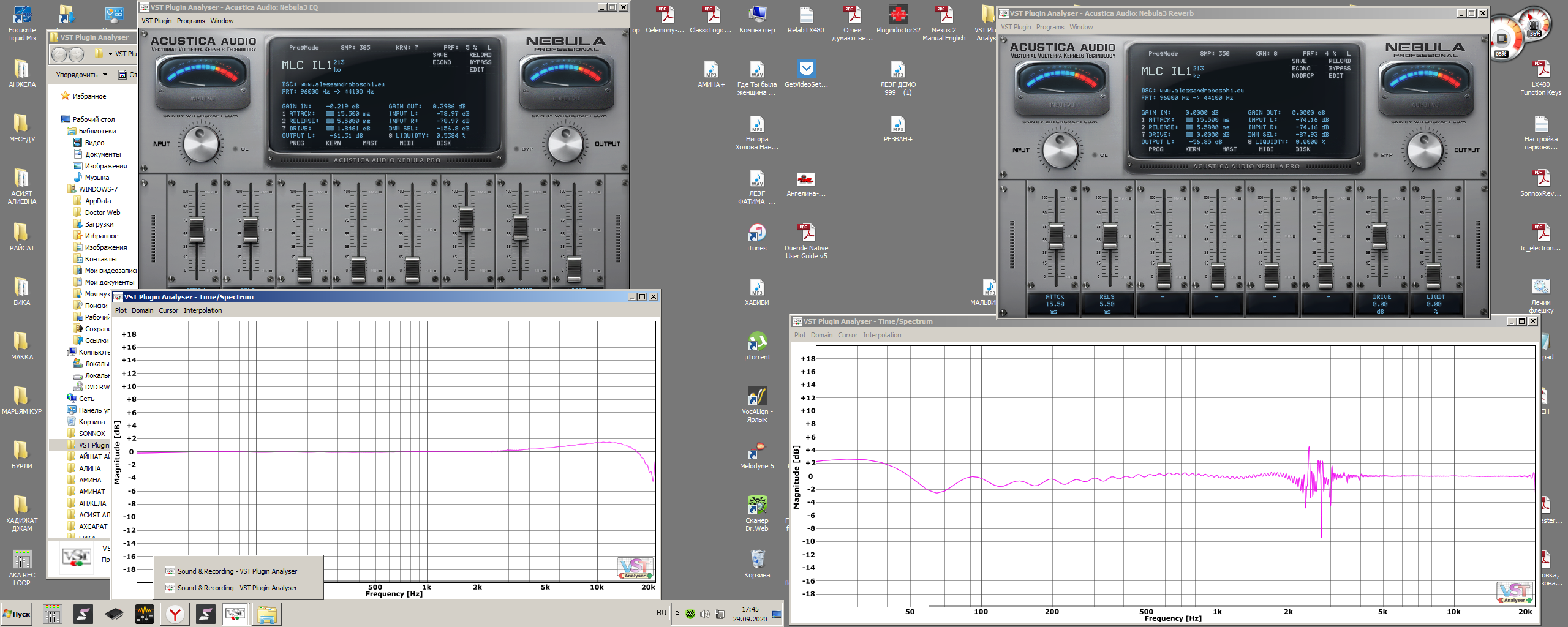The image size is (1568, 627).
Task: Click INPUT knob on Nebula3 EQ
Action: [202, 145]
